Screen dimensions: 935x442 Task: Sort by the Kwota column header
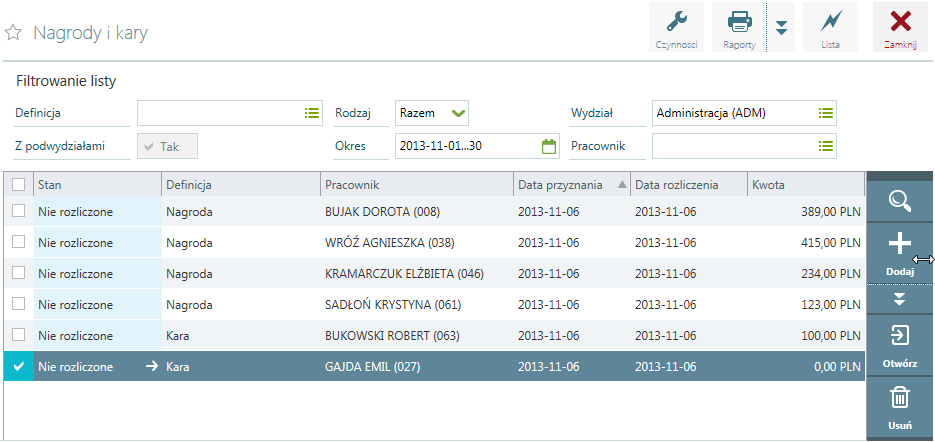coord(805,185)
